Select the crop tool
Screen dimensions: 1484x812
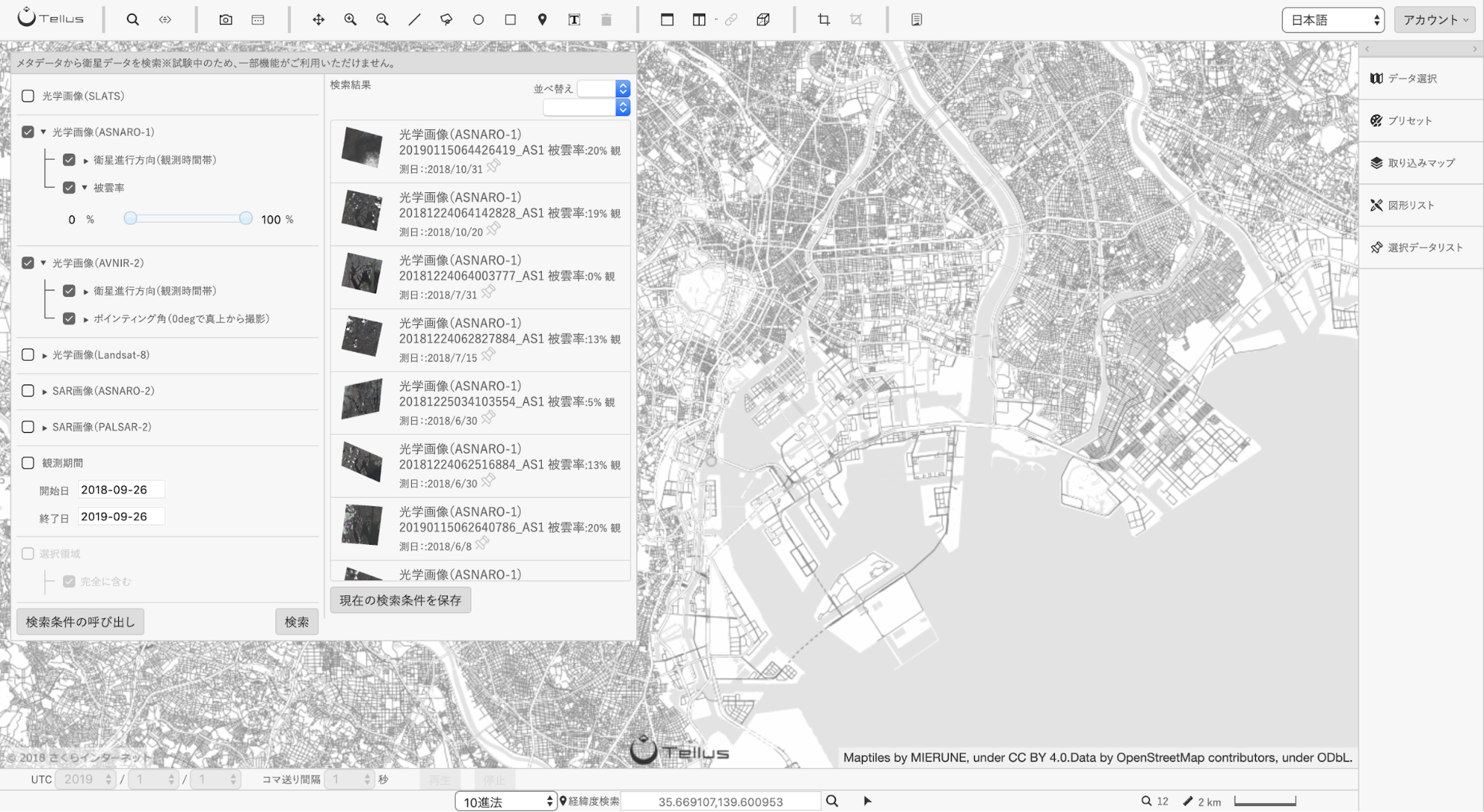pyautogui.click(x=824, y=19)
